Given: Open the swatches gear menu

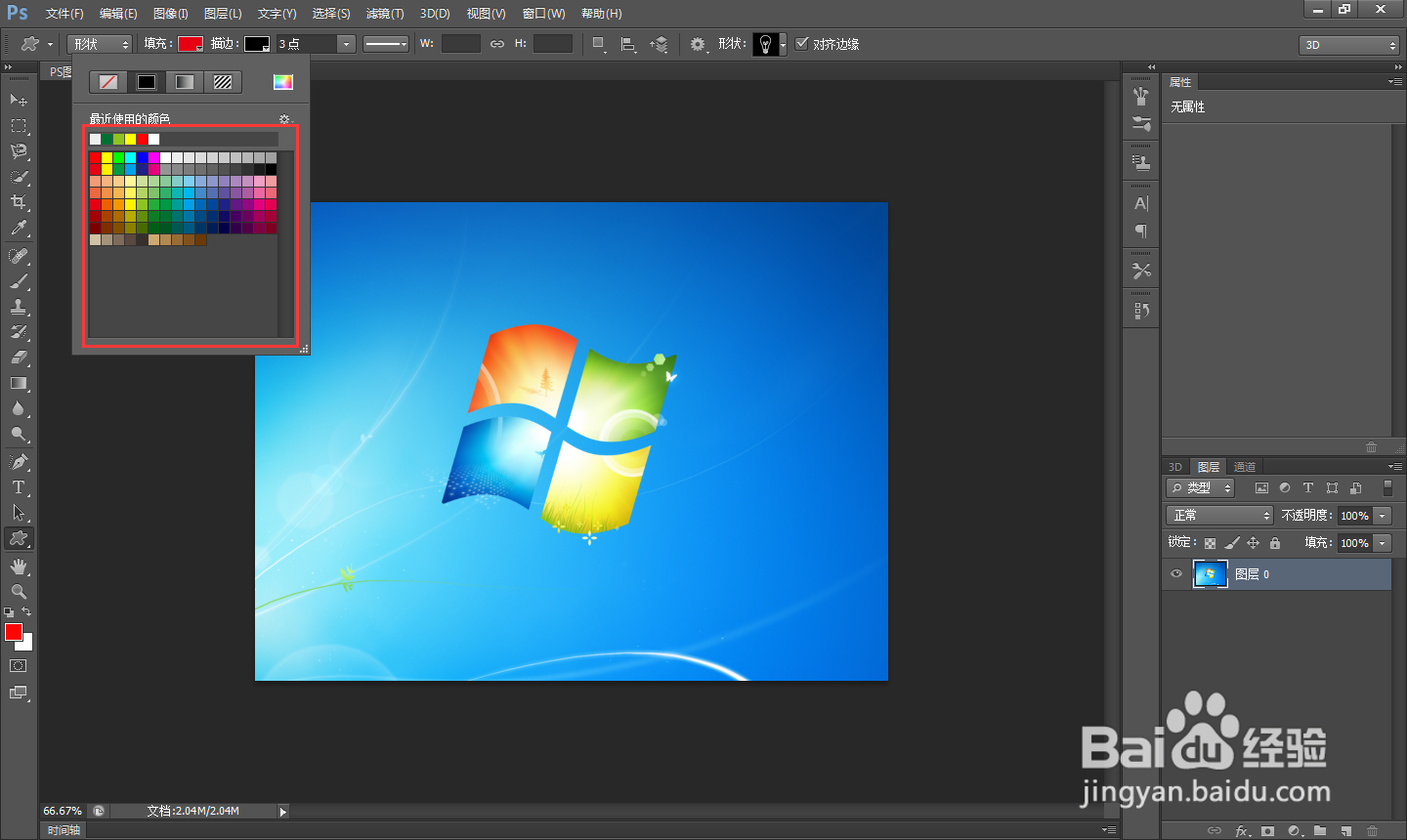Looking at the screenshot, I should tap(285, 119).
